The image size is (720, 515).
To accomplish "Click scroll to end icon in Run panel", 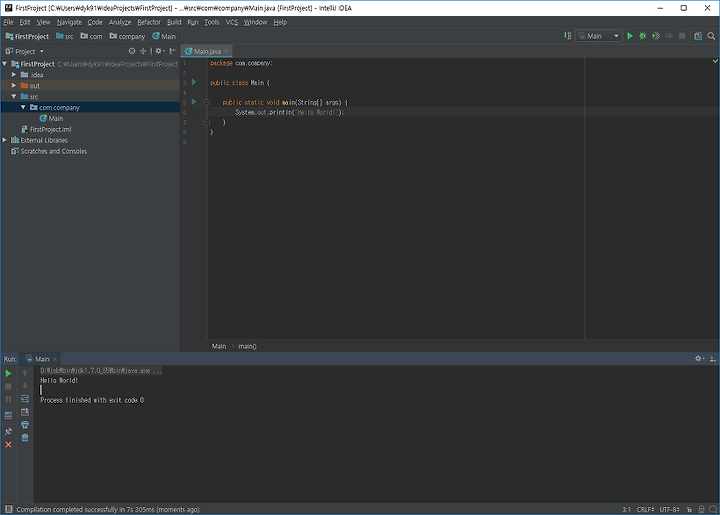I will [25, 412].
